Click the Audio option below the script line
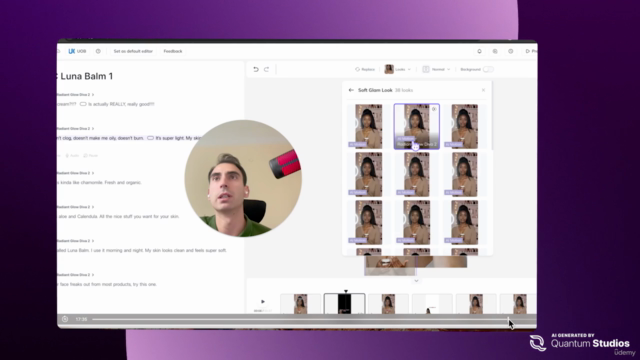 click(72, 156)
